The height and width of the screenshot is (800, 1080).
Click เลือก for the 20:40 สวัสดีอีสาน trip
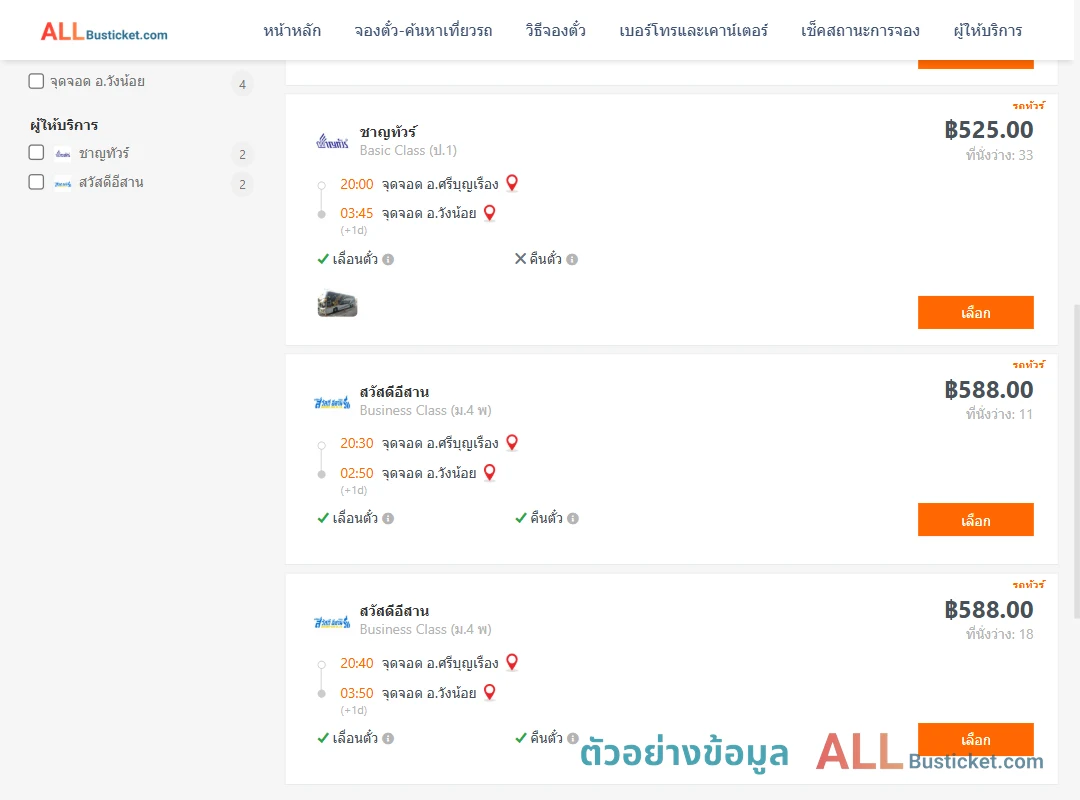(975, 739)
